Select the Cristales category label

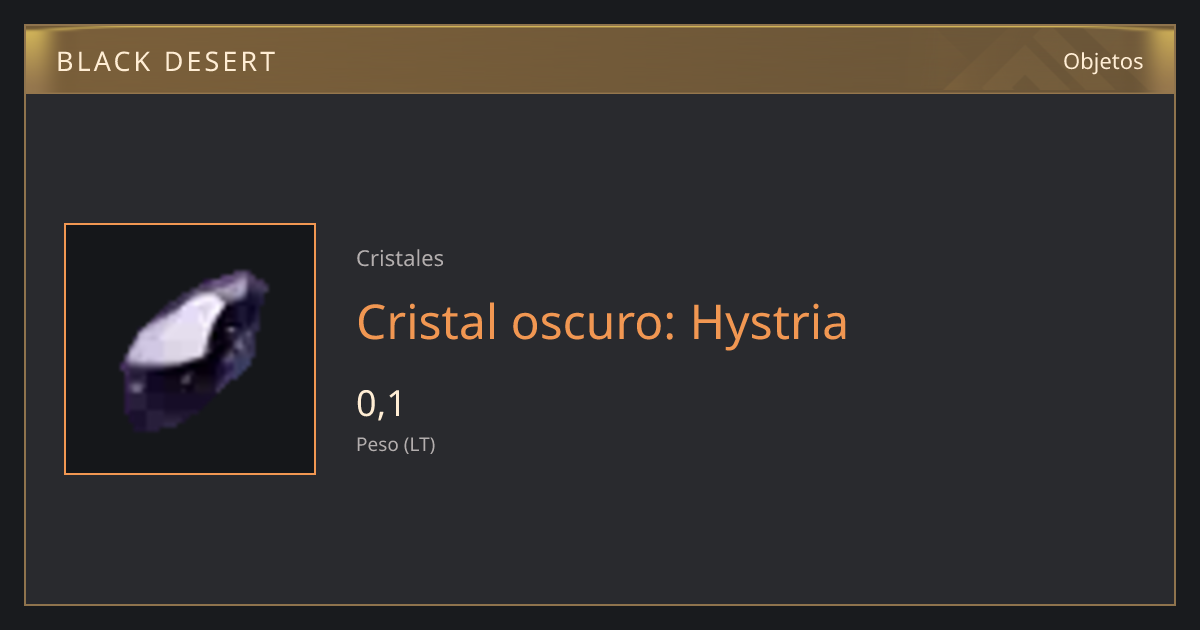pyautogui.click(x=400, y=258)
